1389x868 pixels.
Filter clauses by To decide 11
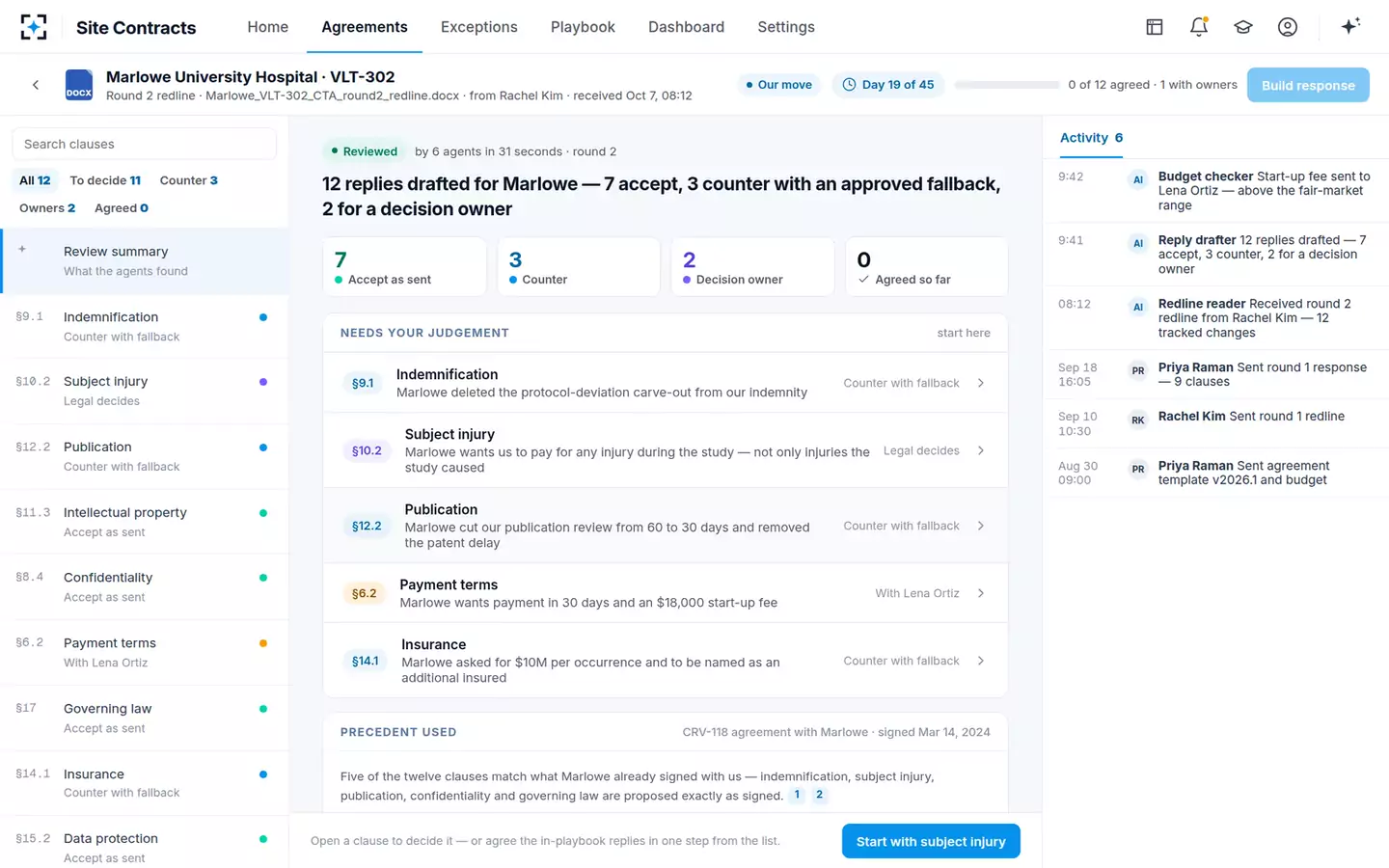(x=105, y=180)
